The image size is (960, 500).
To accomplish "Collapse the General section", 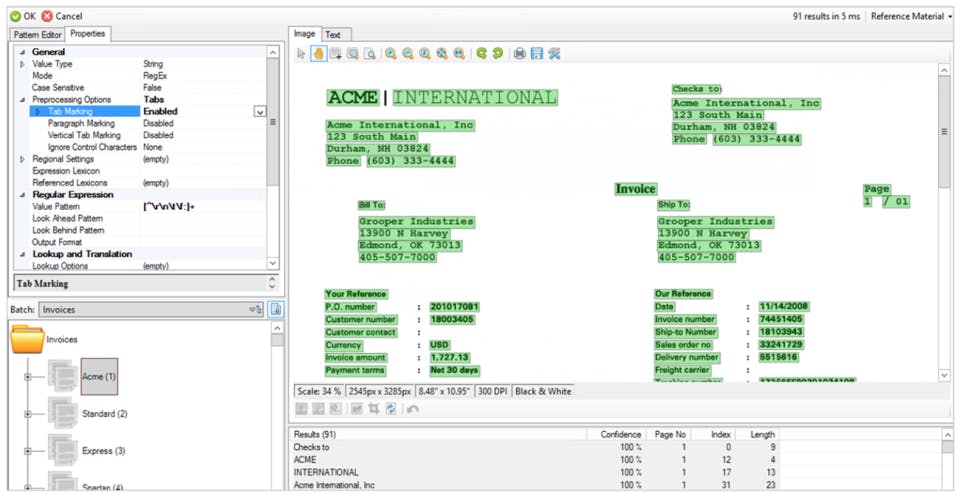I will pyautogui.click(x=23, y=52).
